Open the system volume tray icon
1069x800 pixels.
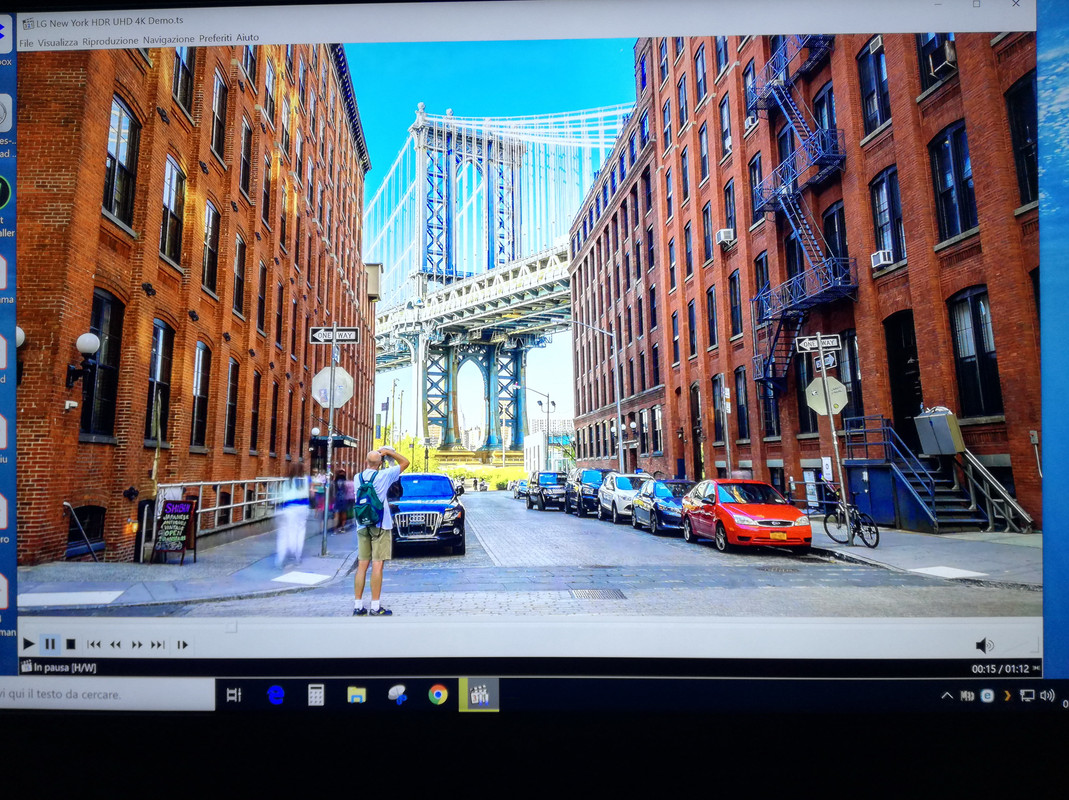click(1047, 696)
